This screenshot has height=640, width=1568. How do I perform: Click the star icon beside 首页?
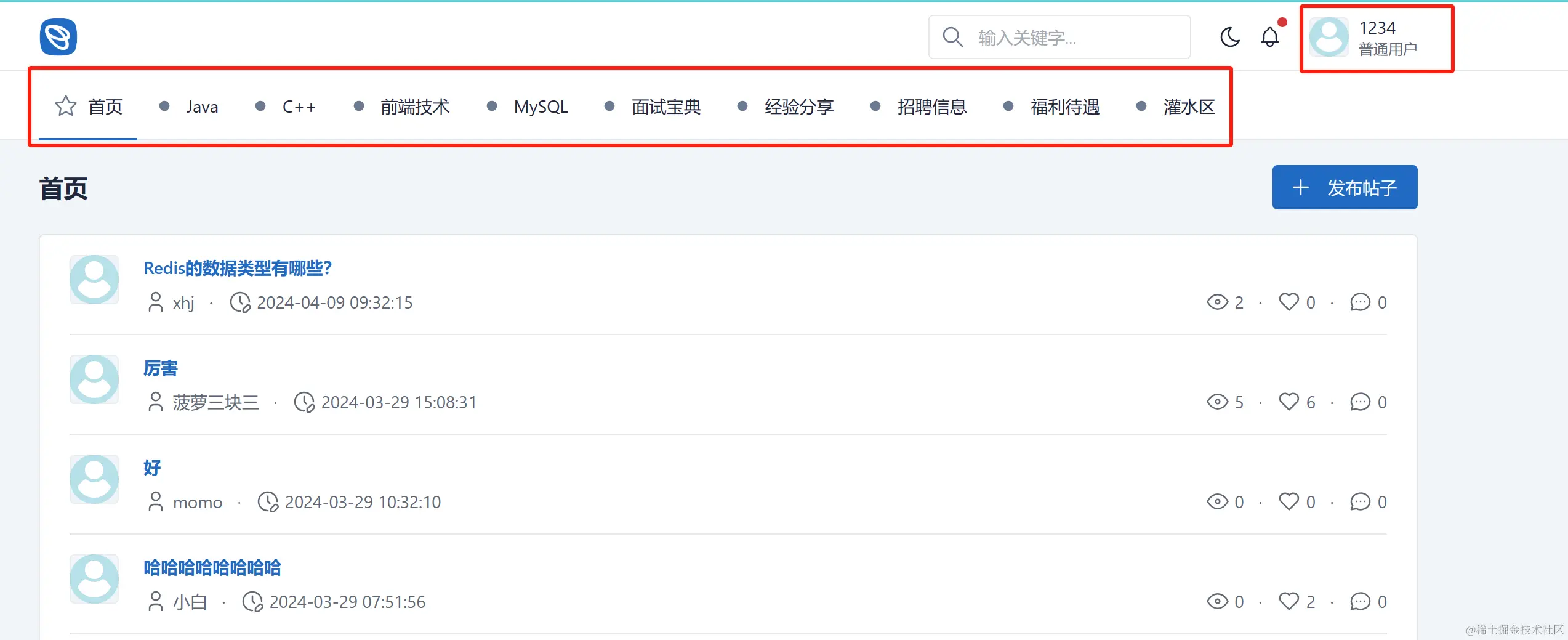pyautogui.click(x=66, y=106)
